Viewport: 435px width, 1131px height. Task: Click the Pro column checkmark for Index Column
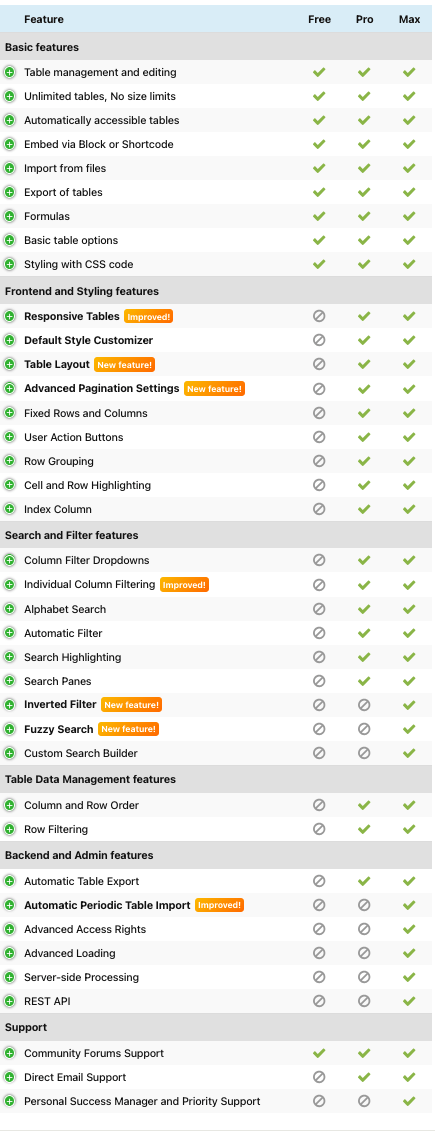click(x=364, y=509)
